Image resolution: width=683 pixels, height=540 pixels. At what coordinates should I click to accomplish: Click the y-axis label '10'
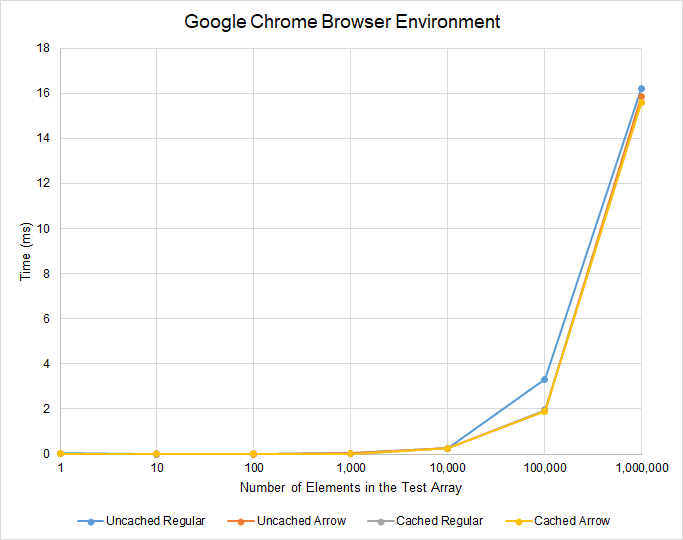pyautogui.click(x=44, y=228)
